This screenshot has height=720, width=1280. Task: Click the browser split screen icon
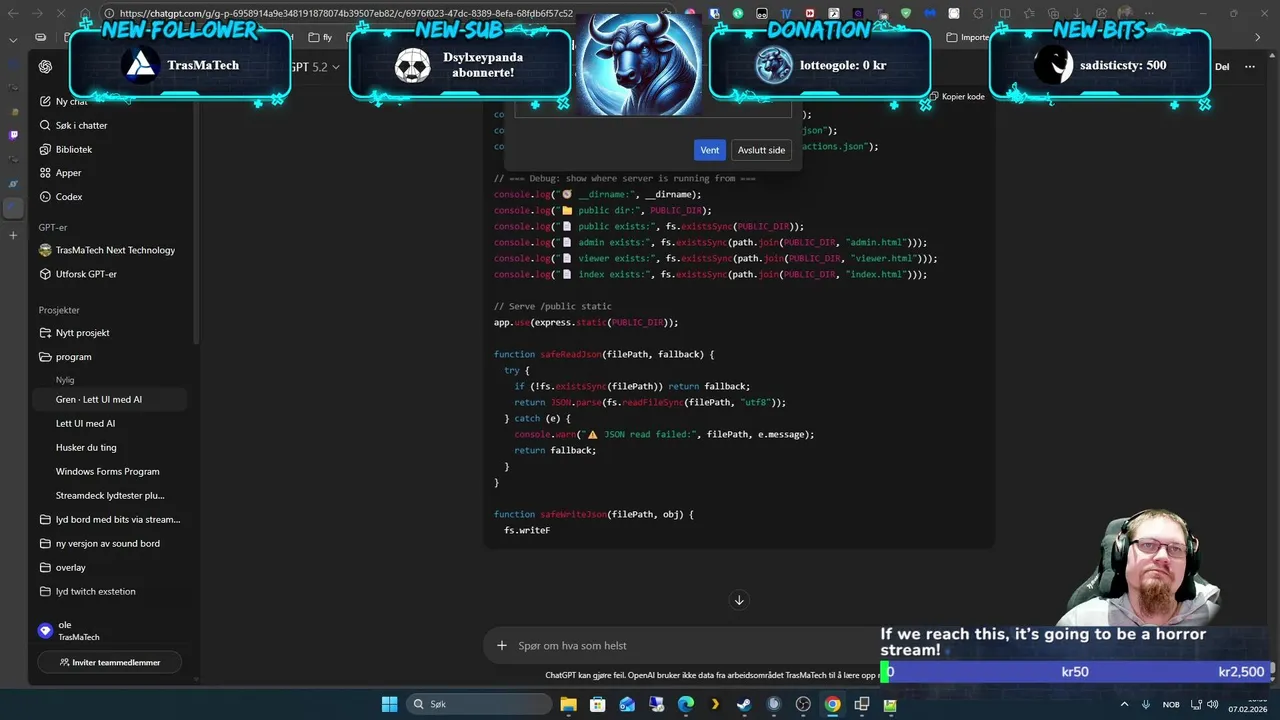coord(1003,14)
